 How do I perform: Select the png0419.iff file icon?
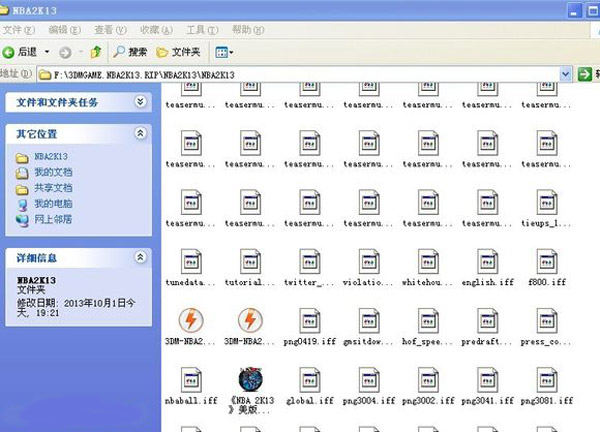click(x=310, y=321)
